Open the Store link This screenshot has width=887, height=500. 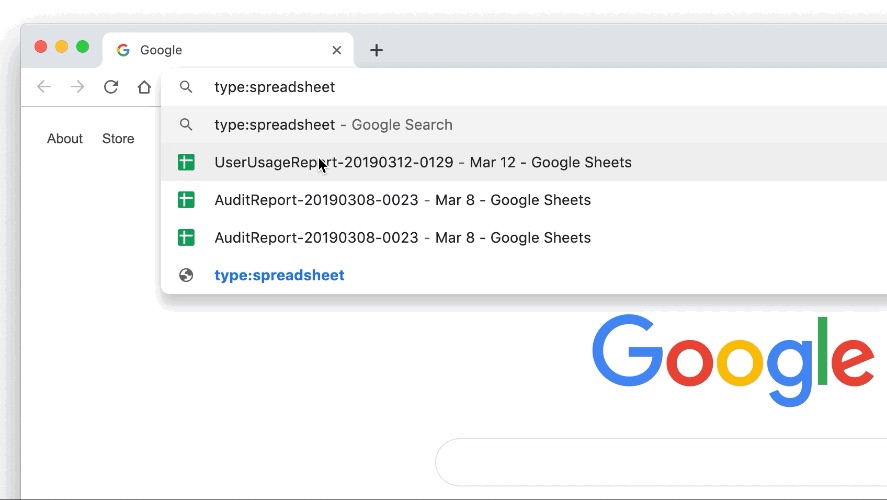[x=118, y=139]
